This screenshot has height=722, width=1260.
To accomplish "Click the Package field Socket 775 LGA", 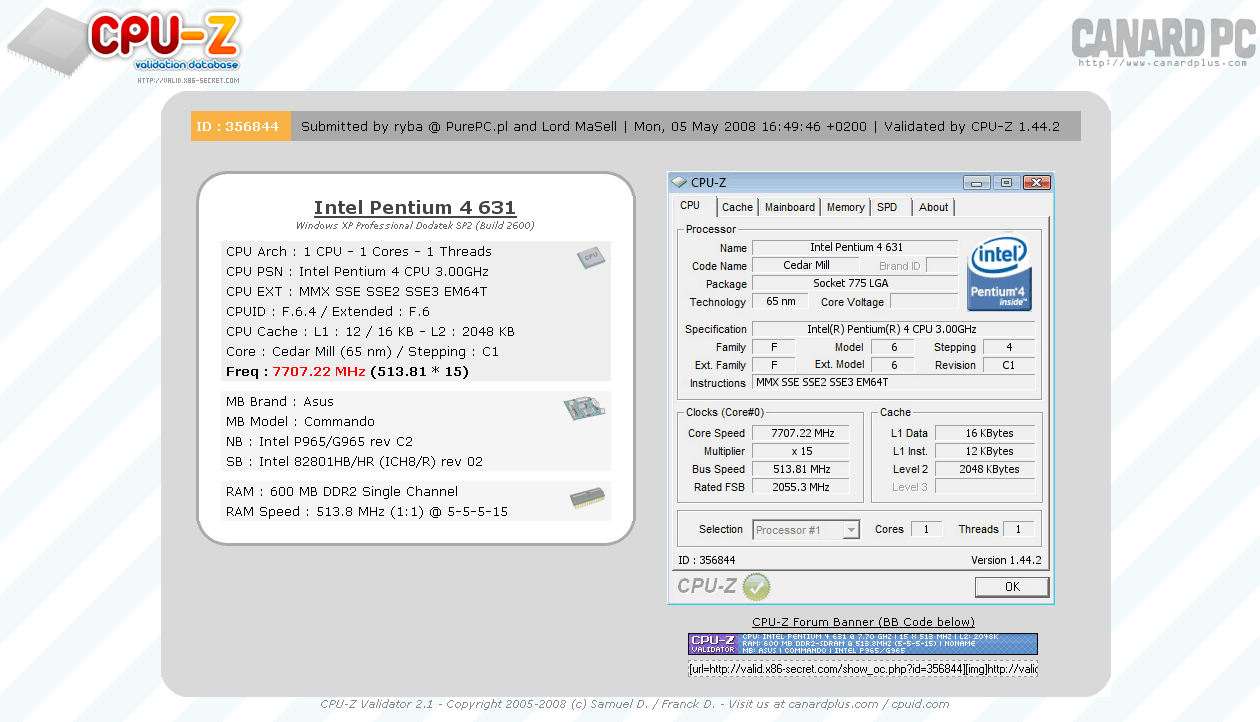I will pyautogui.click(x=855, y=283).
